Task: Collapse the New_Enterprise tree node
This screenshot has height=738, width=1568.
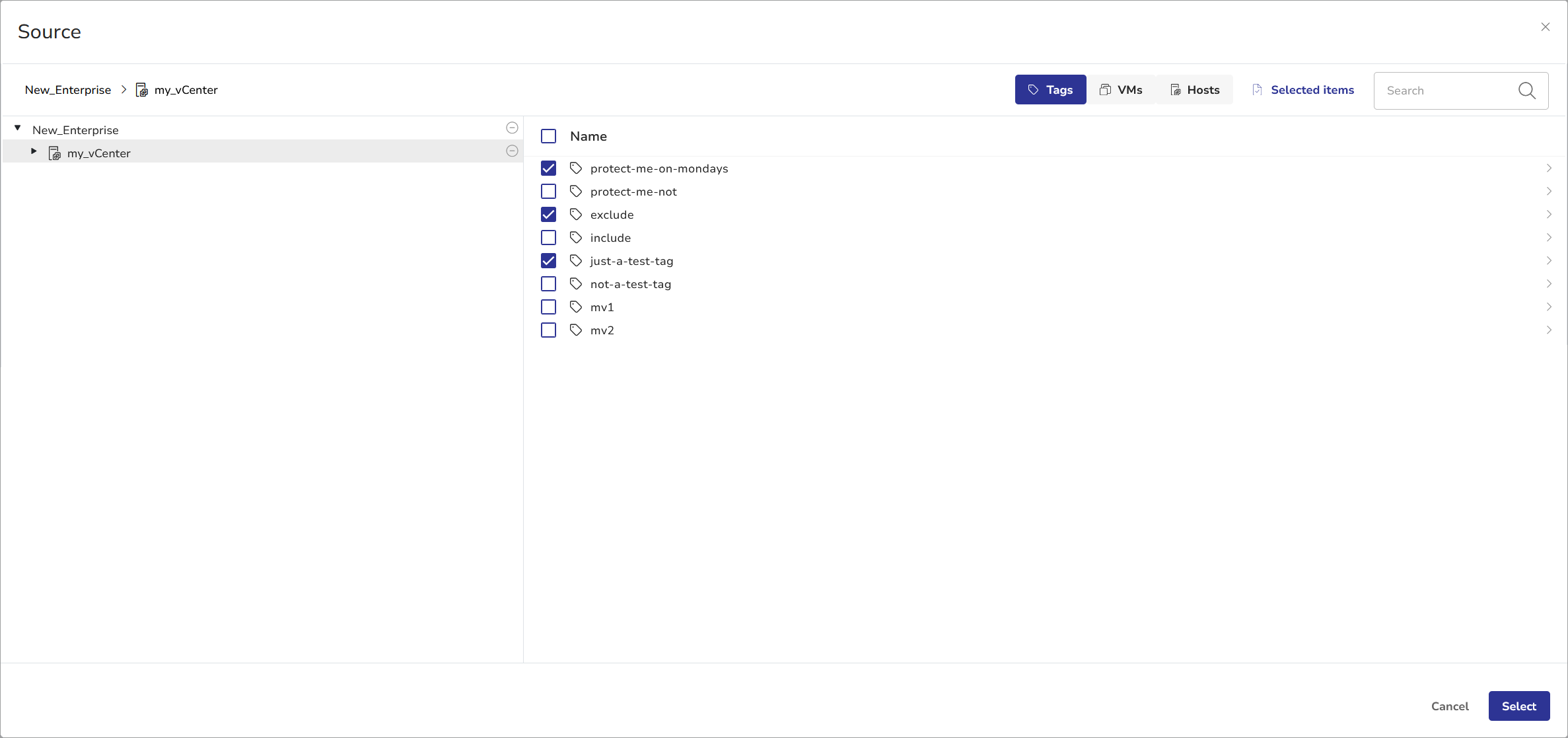Action: pyautogui.click(x=18, y=128)
